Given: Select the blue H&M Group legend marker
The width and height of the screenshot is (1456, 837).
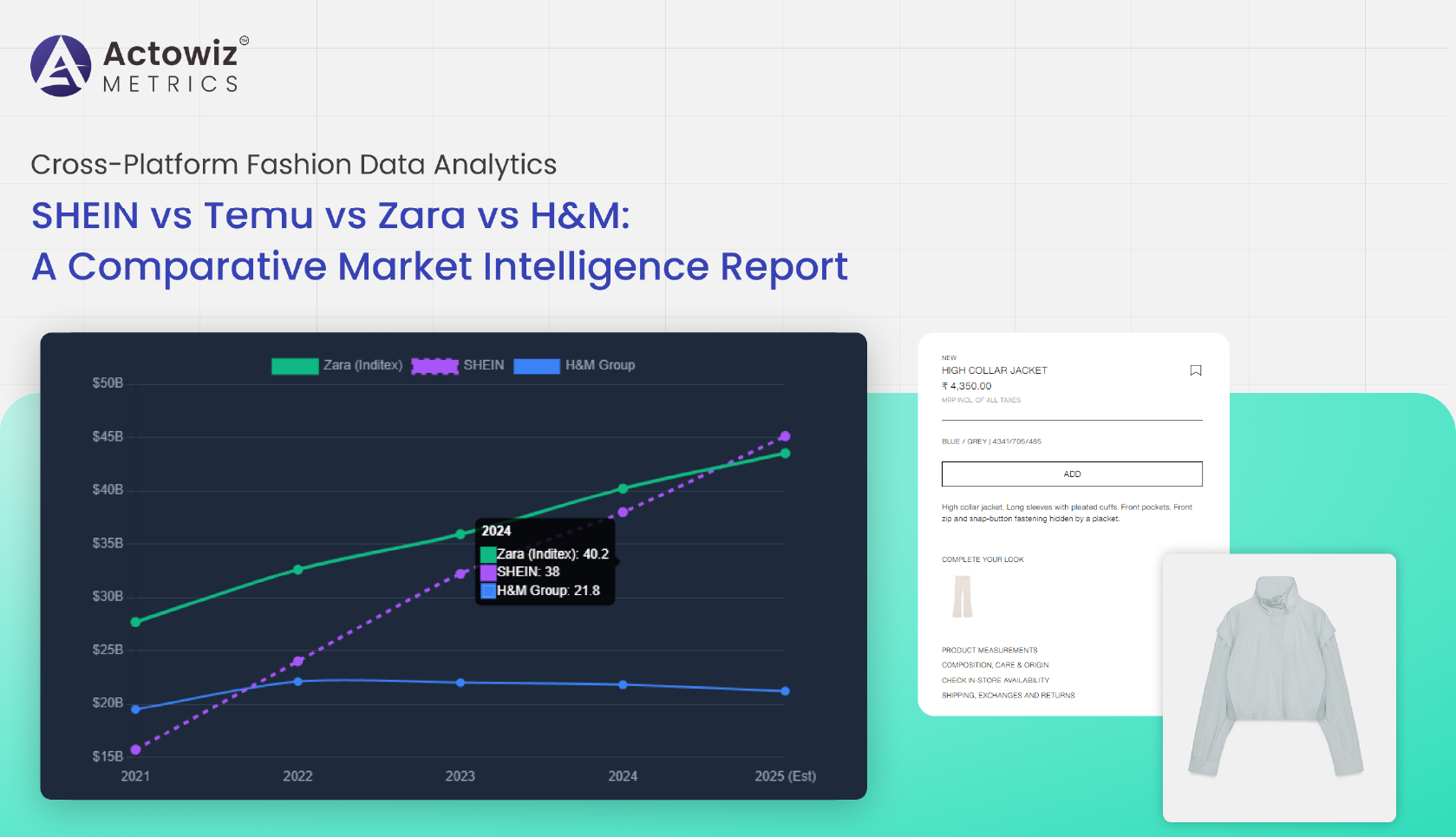Looking at the screenshot, I should pyautogui.click(x=538, y=365).
